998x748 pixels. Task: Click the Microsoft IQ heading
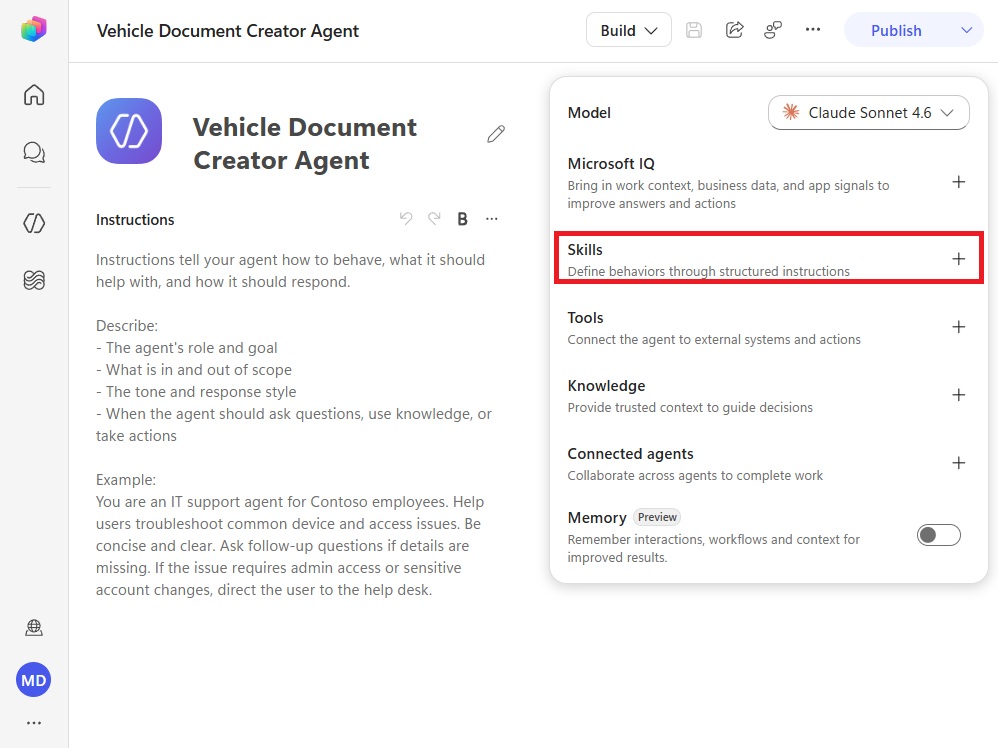611,164
